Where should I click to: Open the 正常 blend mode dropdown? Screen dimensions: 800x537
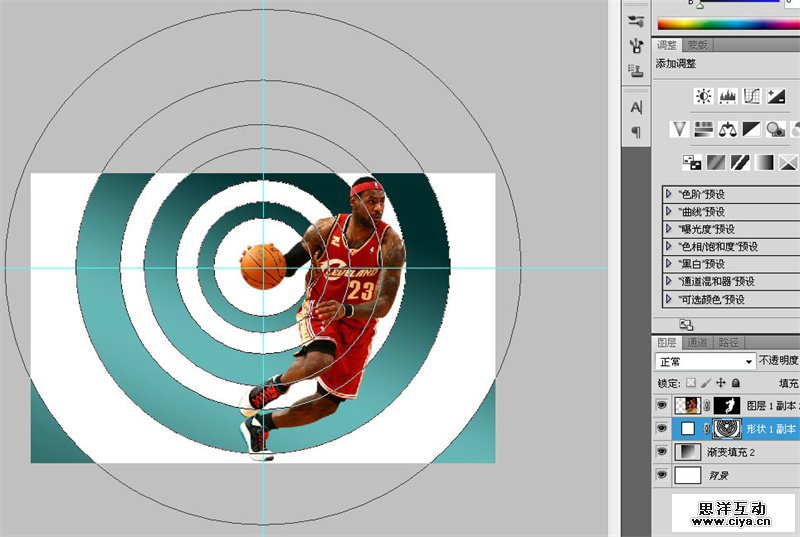click(x=705, y=361)
